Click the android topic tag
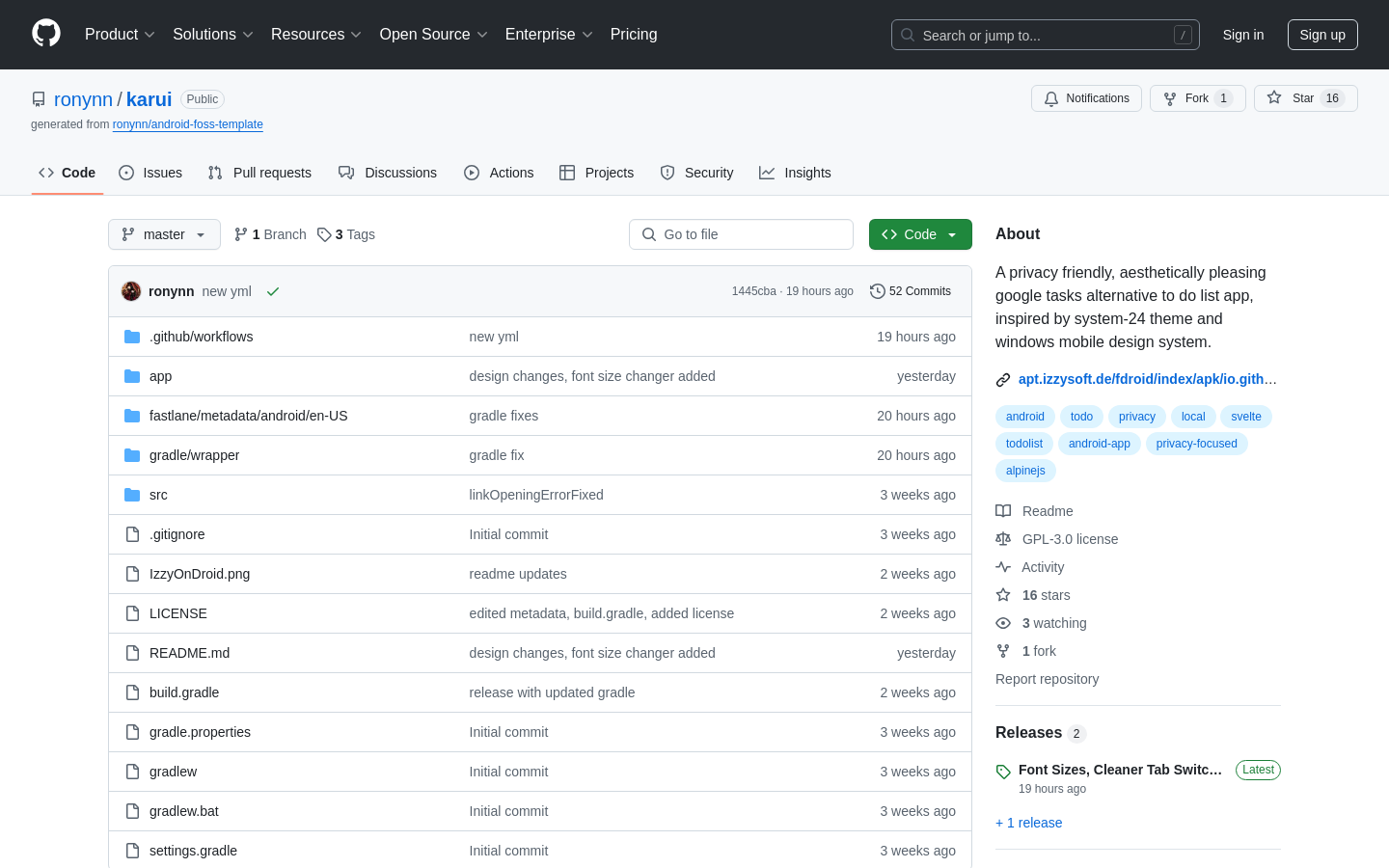 pos(1025,417)
